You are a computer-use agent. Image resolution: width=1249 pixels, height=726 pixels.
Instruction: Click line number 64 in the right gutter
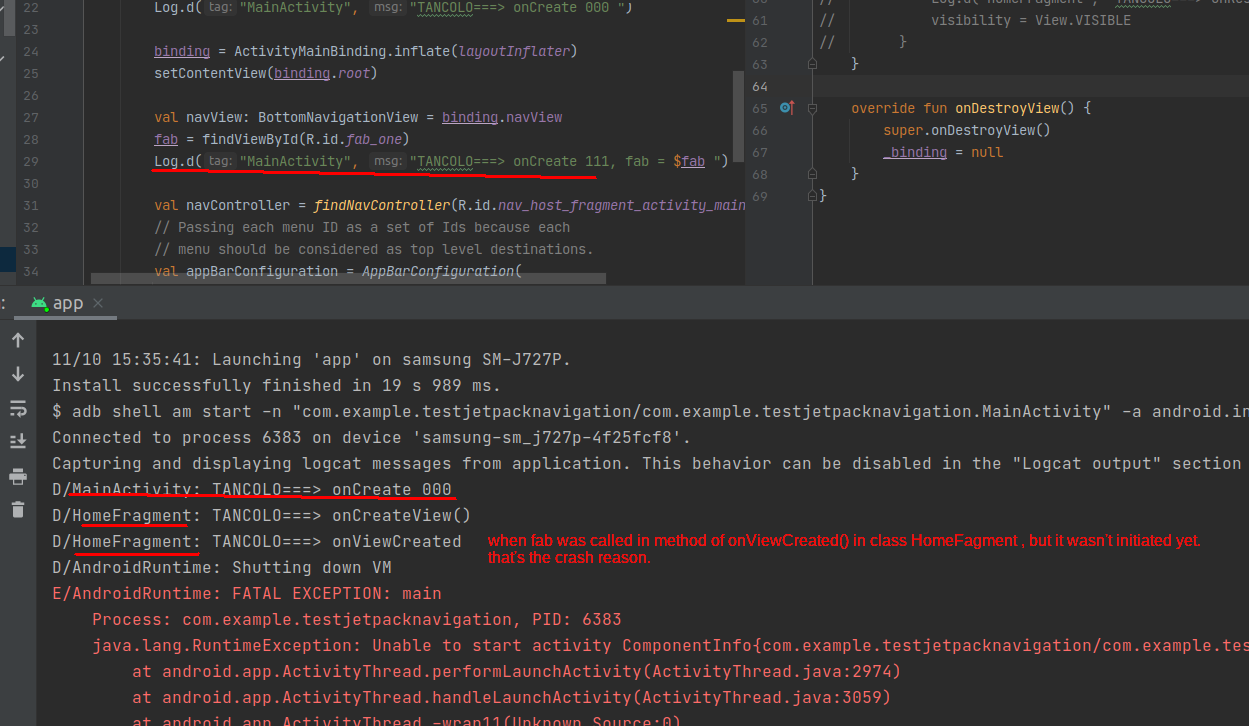[760, 86]
